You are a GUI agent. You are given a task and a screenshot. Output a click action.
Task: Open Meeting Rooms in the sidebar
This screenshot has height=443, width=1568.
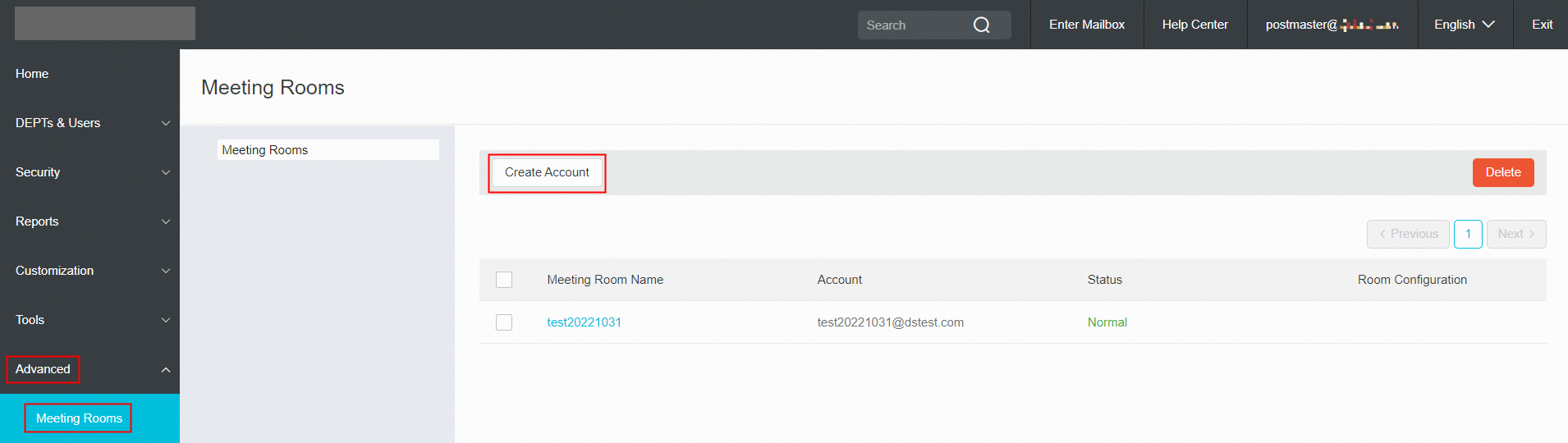79,418
